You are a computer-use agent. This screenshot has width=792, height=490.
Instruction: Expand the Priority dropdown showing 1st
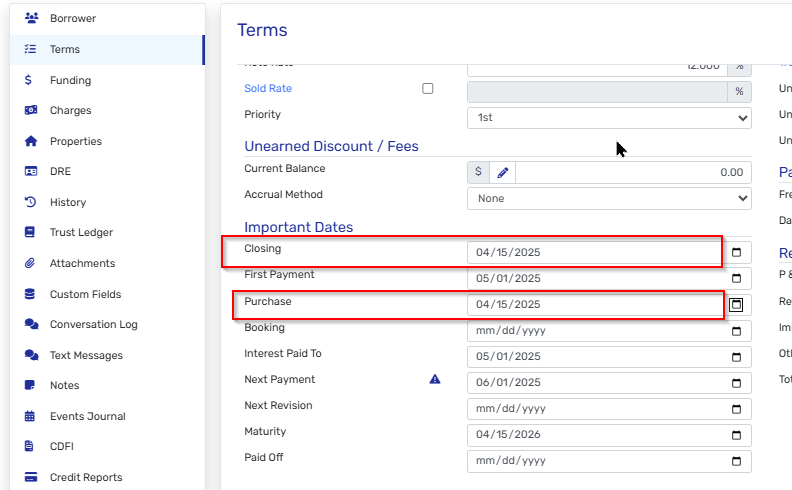coord(609,117)
